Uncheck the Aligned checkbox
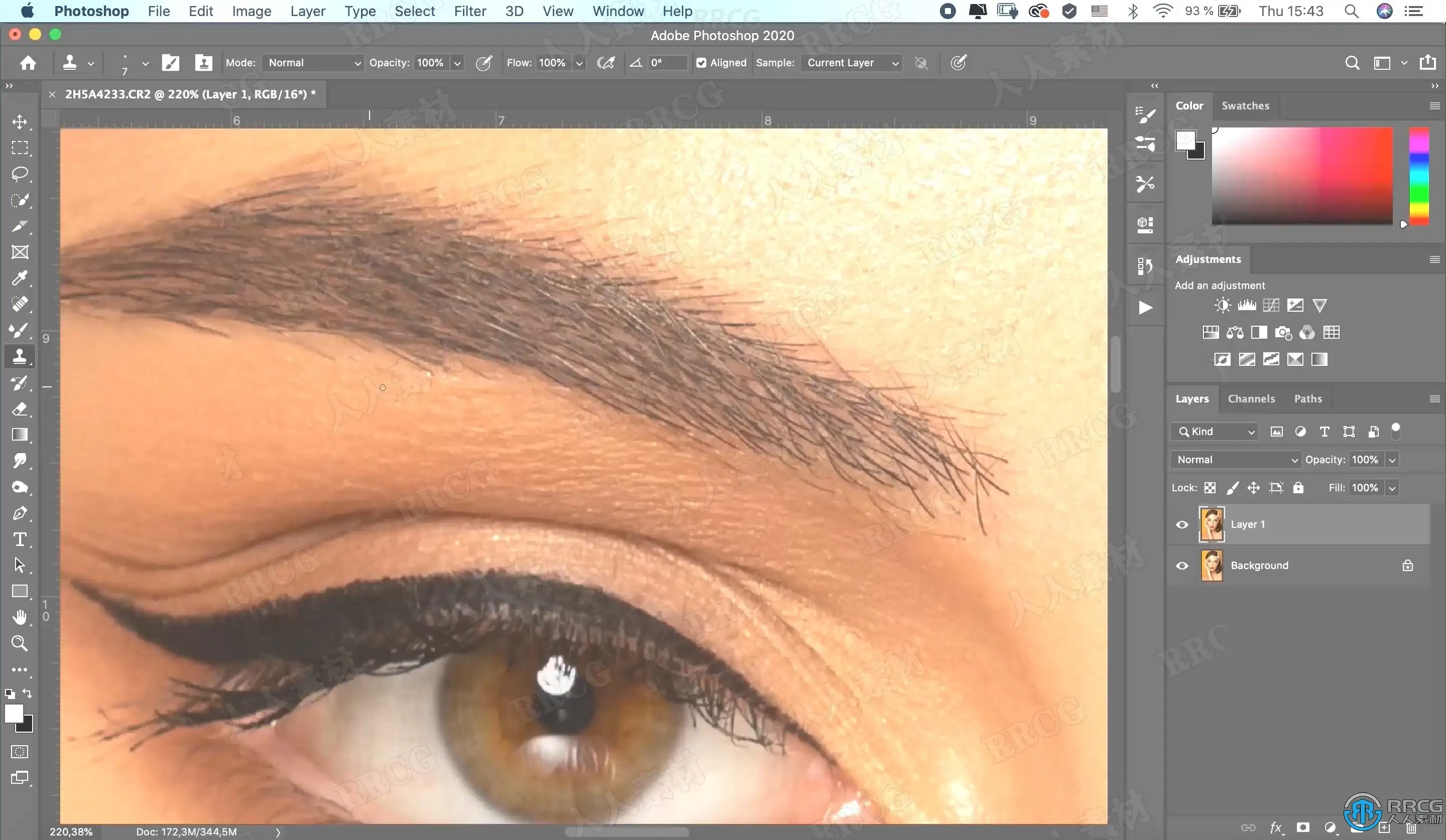This screenshot has height=840, width=1446. tap(701, 63)
